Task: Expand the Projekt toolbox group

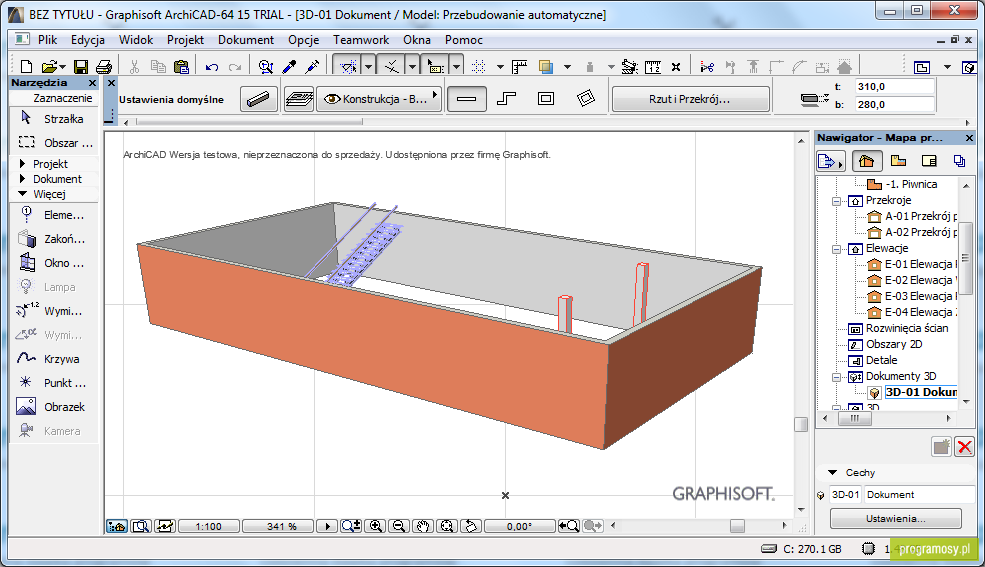Action: [x=23, y=163]
